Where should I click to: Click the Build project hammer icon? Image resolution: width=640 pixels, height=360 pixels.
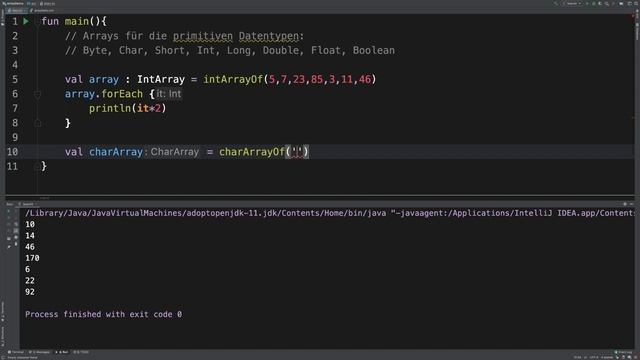point(556,3)
